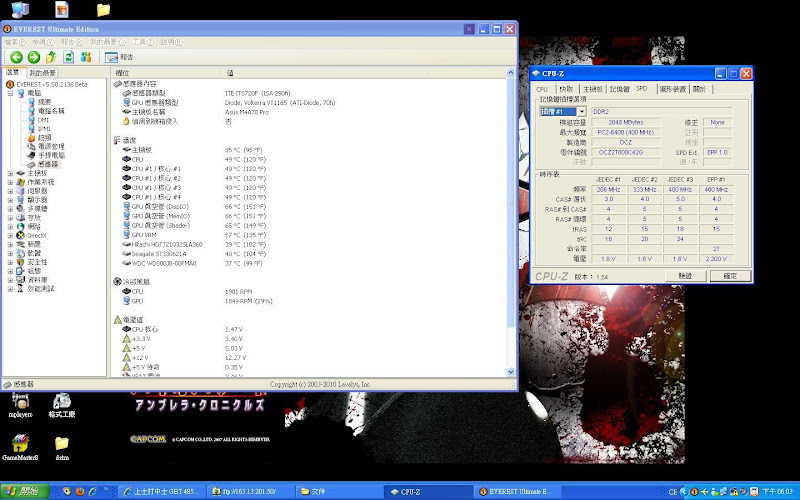The image size is (800, 500).
Task: Open the 格式工廠 desktop icon
Action: coord(62,406)
